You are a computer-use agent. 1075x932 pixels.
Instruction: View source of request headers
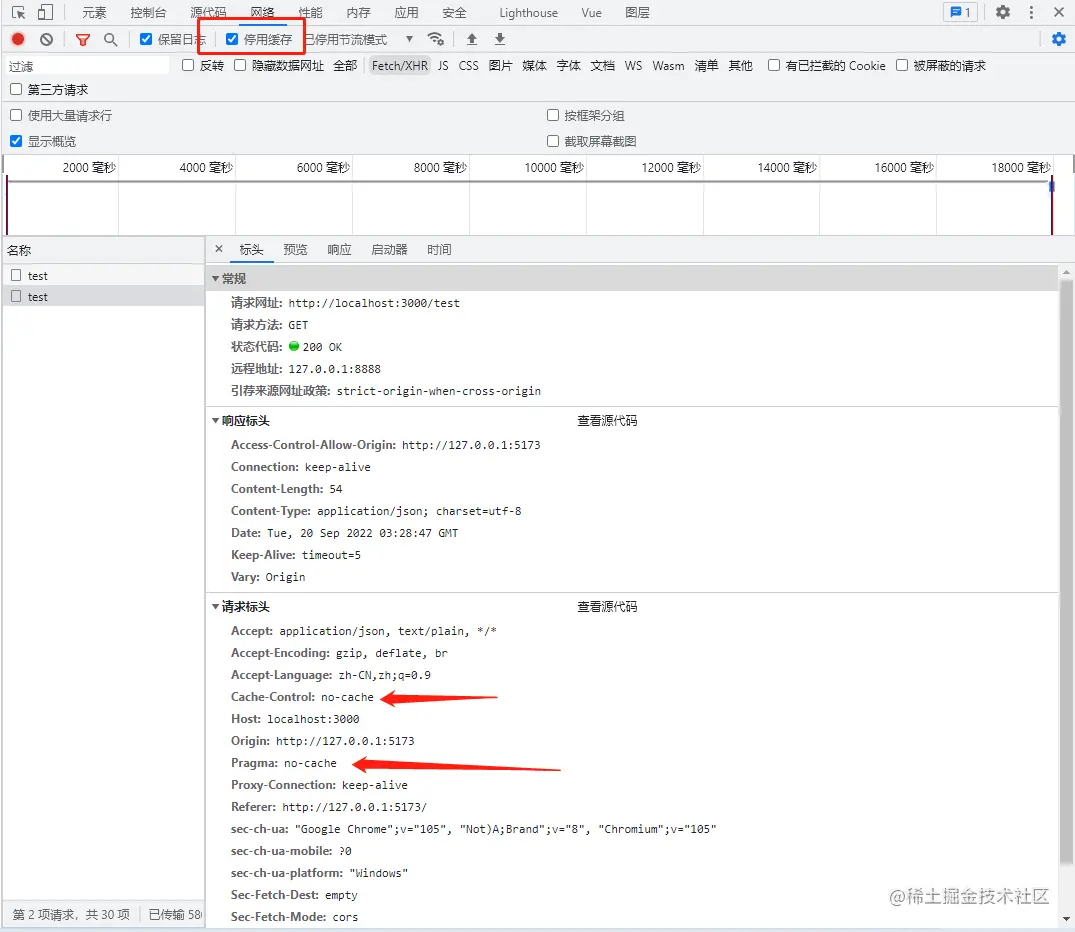pos(607,606)
